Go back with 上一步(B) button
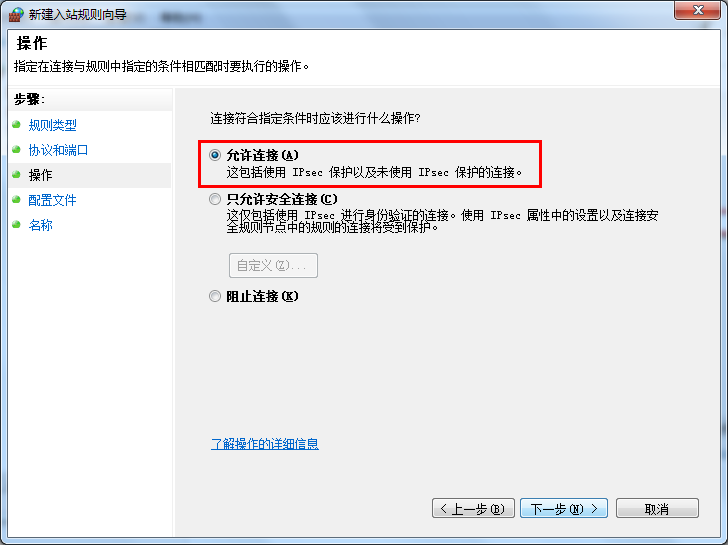This screenshot has width=728, height=545. click(473, 508)
